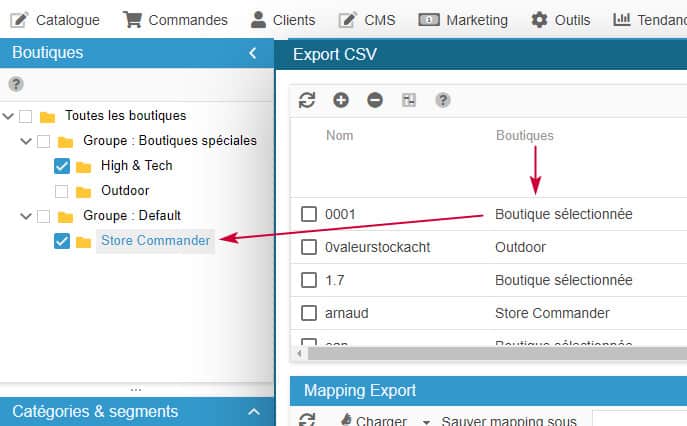This screenshot has height=426, width=687.
Task: Collapse the Groupe : Boutiques spéciales node
Action: (26, 141)
